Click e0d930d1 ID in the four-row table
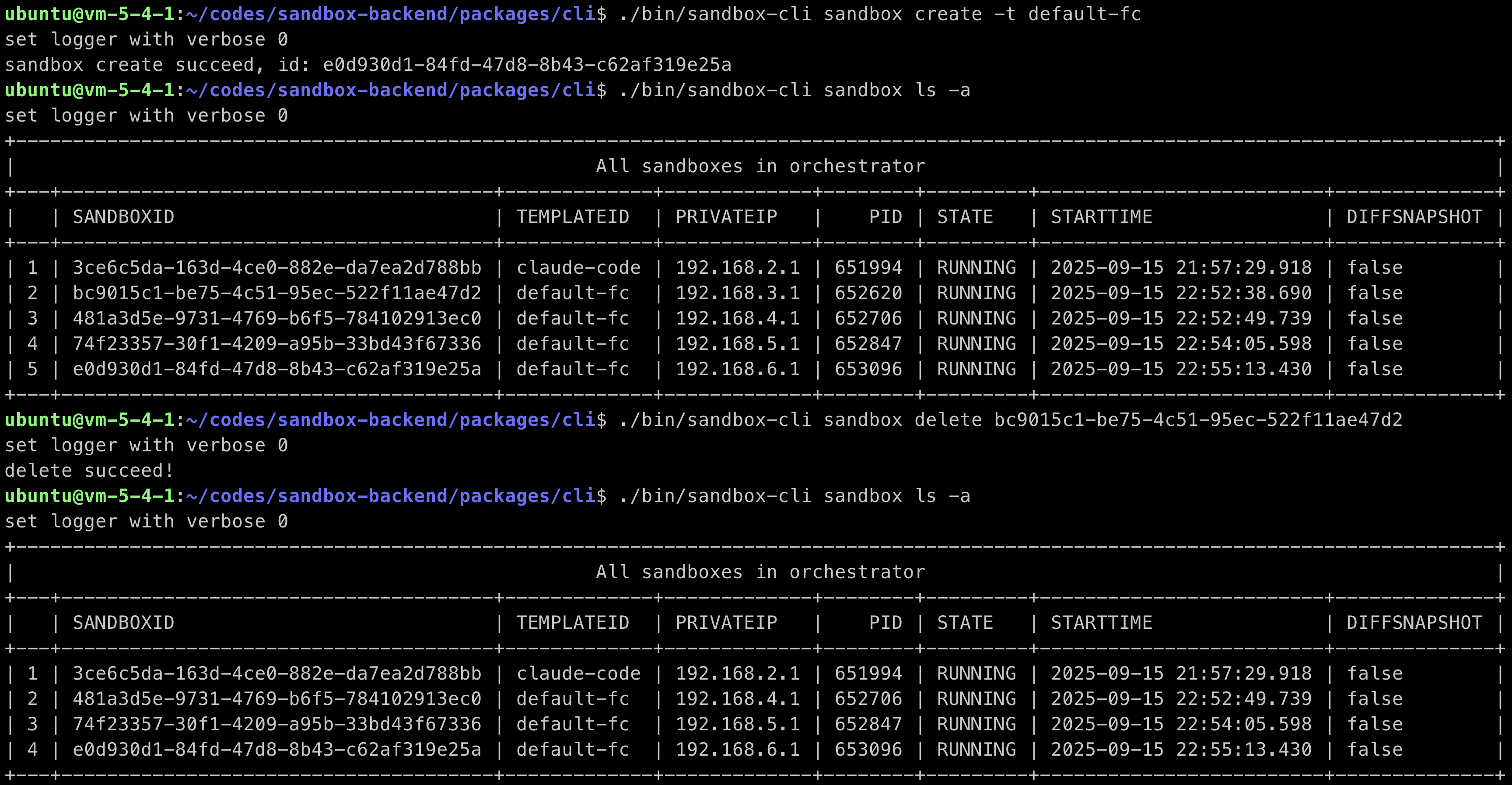Viewport: 1512px width, 785px height. click(x=277, y=749)
